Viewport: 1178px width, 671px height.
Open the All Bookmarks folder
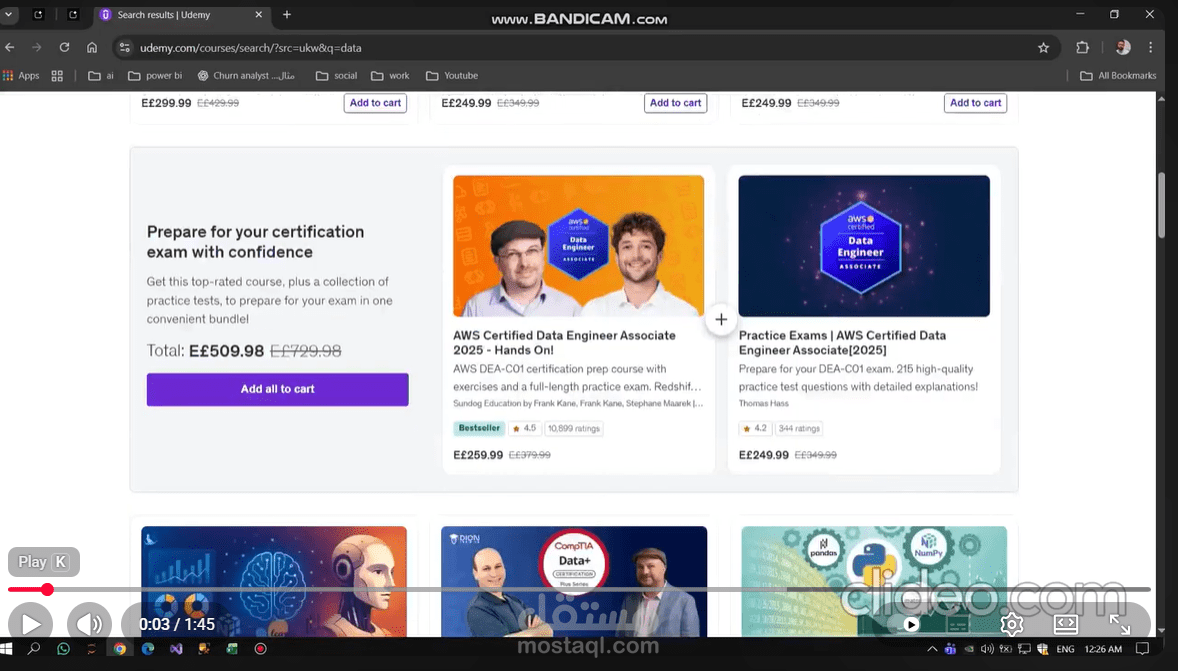coord(1118,75)
